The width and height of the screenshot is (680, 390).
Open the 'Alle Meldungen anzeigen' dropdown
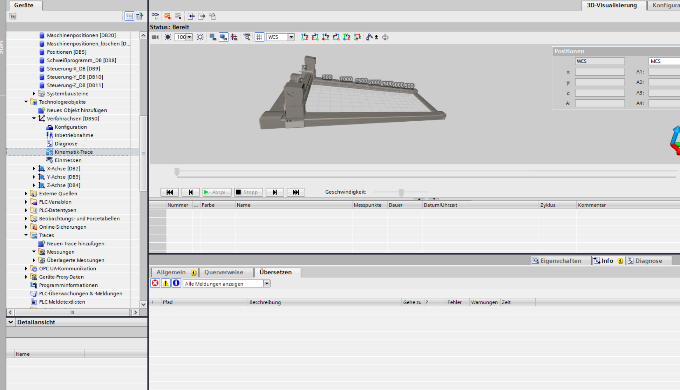click(267, 284)
